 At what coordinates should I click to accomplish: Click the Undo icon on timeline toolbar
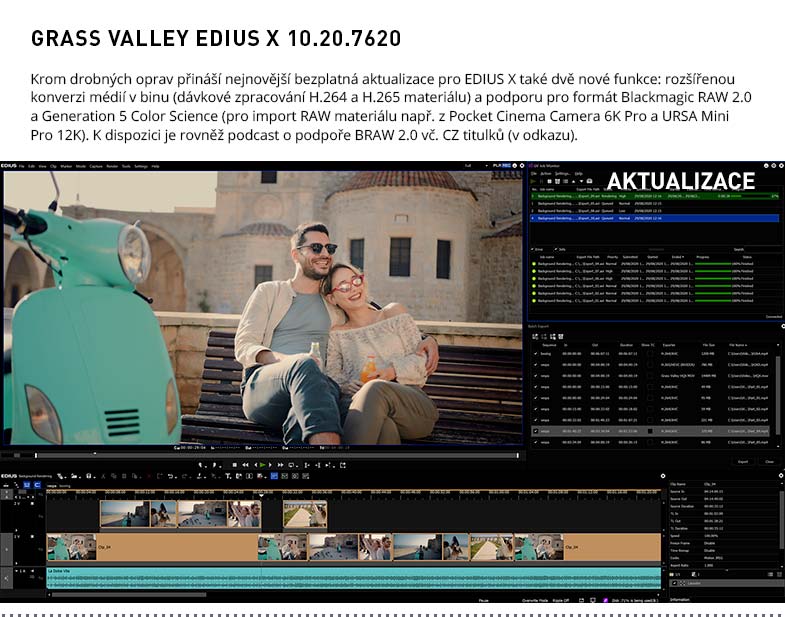(170, 476)
